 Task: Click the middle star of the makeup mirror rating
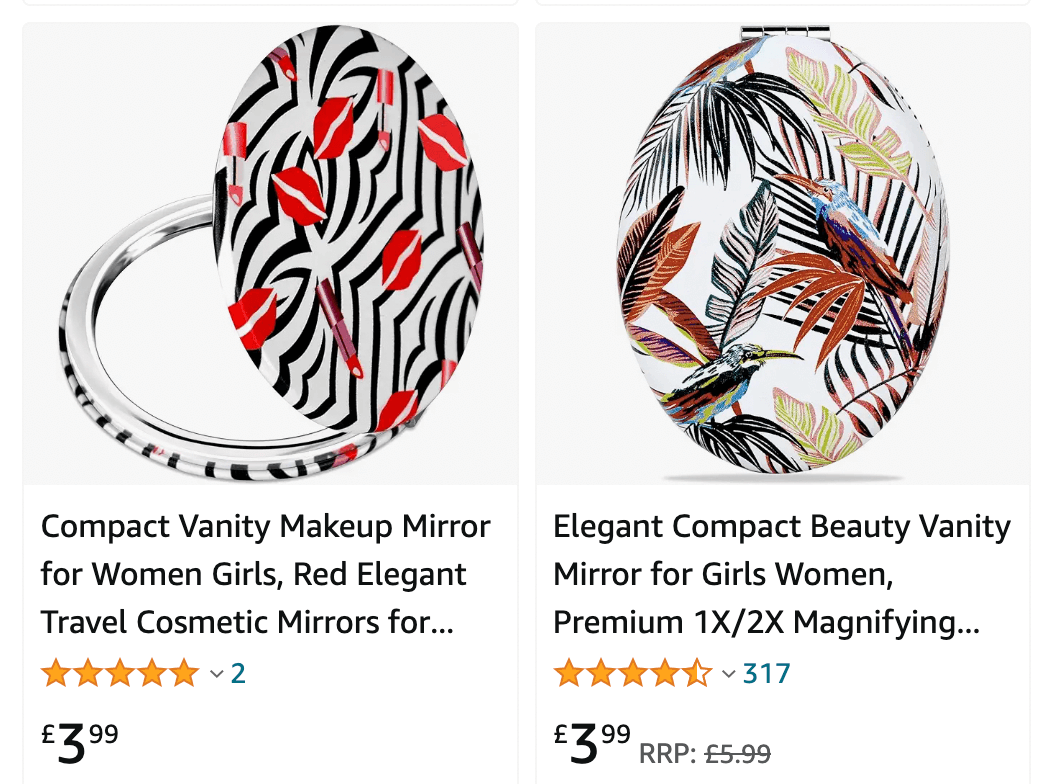[120, 674]
